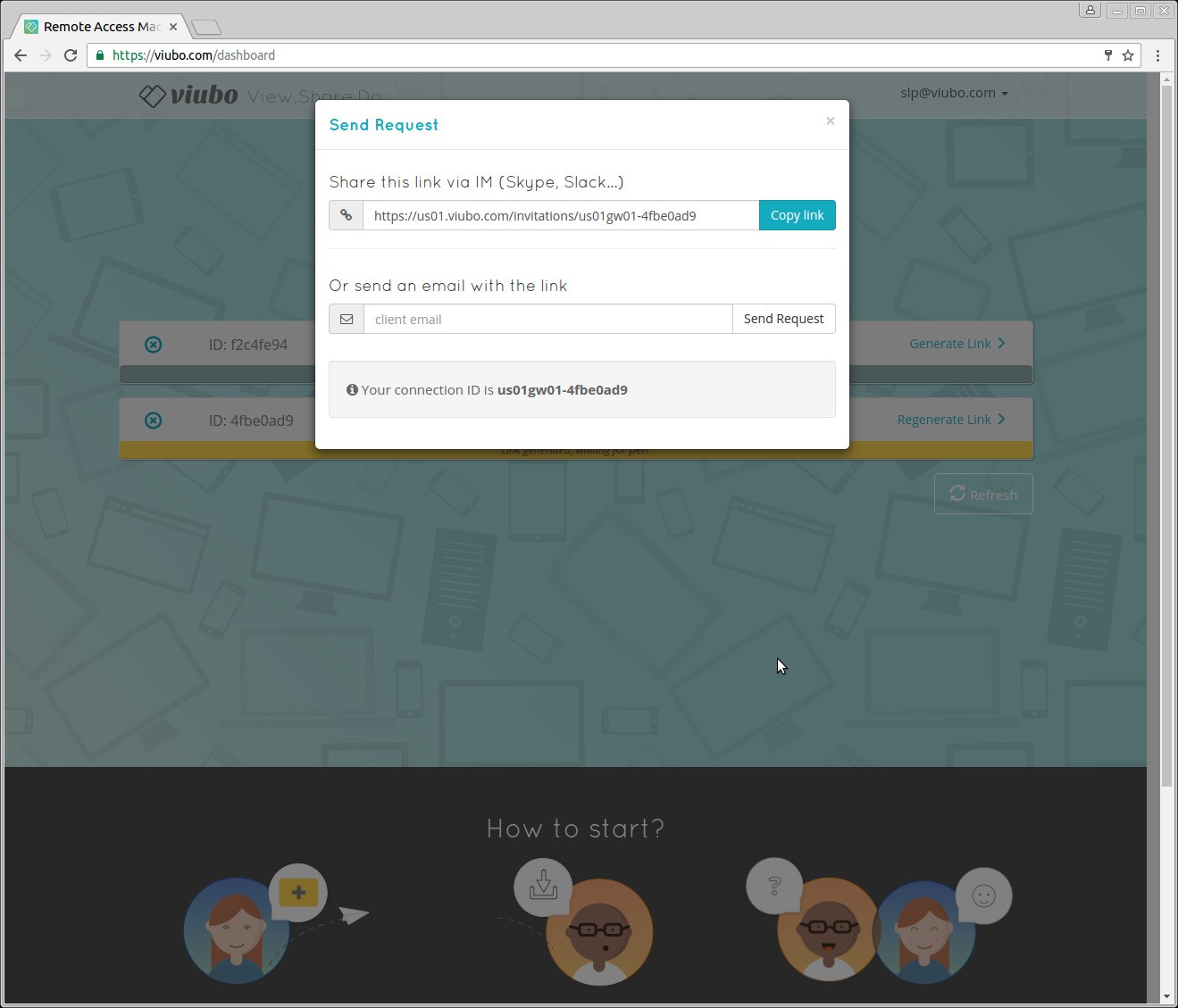This screenshot has width=1178, height=1008.
Task: Click 'Or send an email with the link' heading
Action: tap(448, 286)
